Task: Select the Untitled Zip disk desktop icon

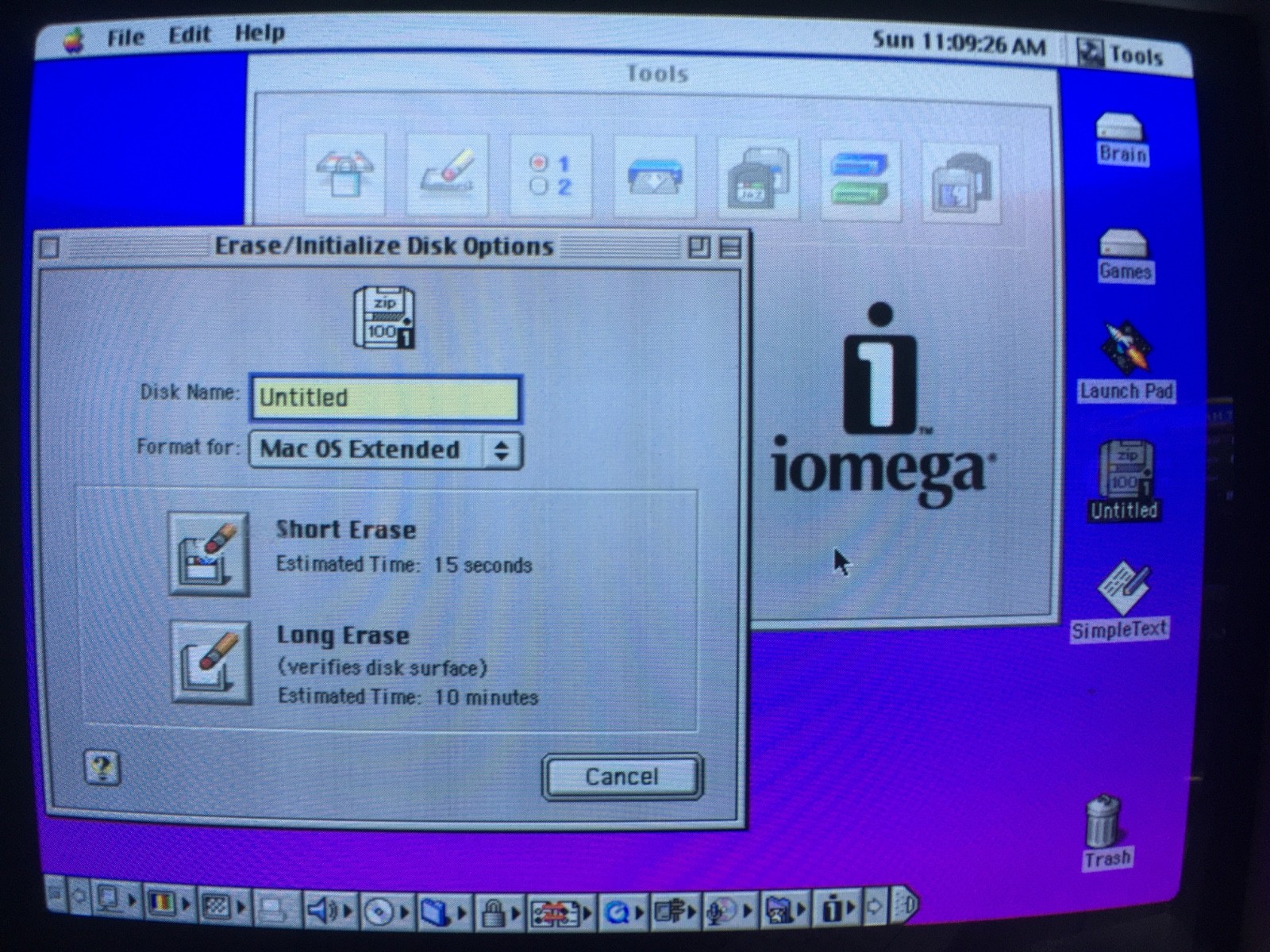Action: [1124, 481]
